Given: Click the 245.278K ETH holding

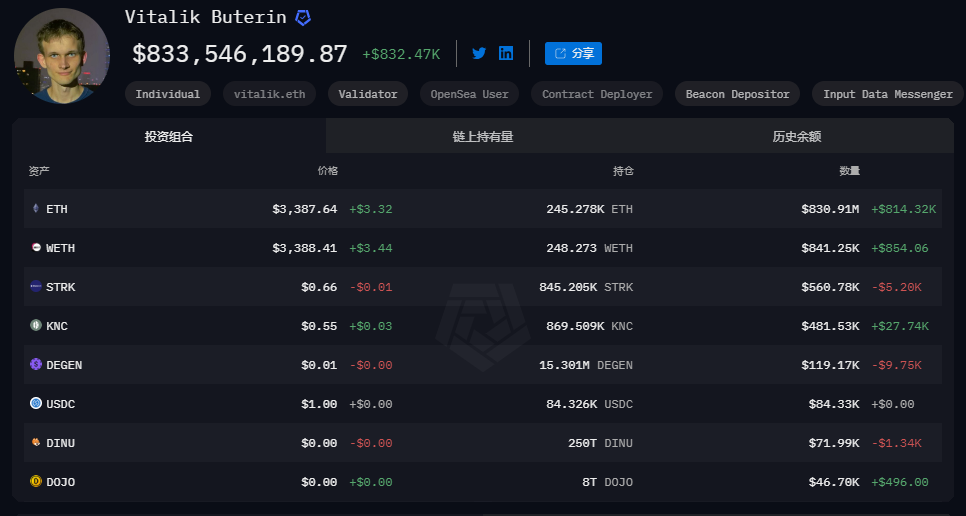Looking at the screenshot, I should pos(590,209).
